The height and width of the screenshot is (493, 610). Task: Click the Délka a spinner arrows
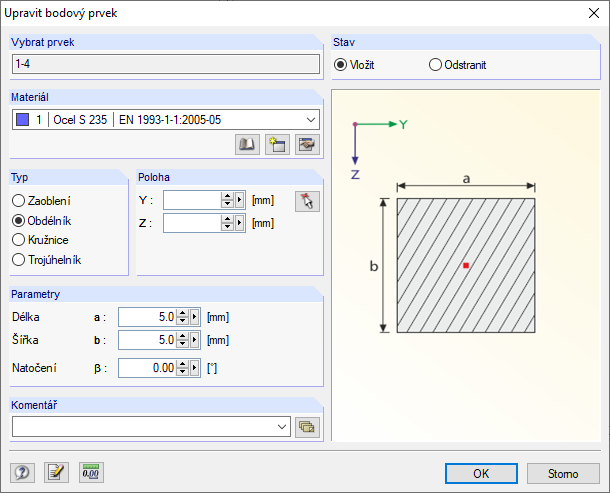[182, 317]
